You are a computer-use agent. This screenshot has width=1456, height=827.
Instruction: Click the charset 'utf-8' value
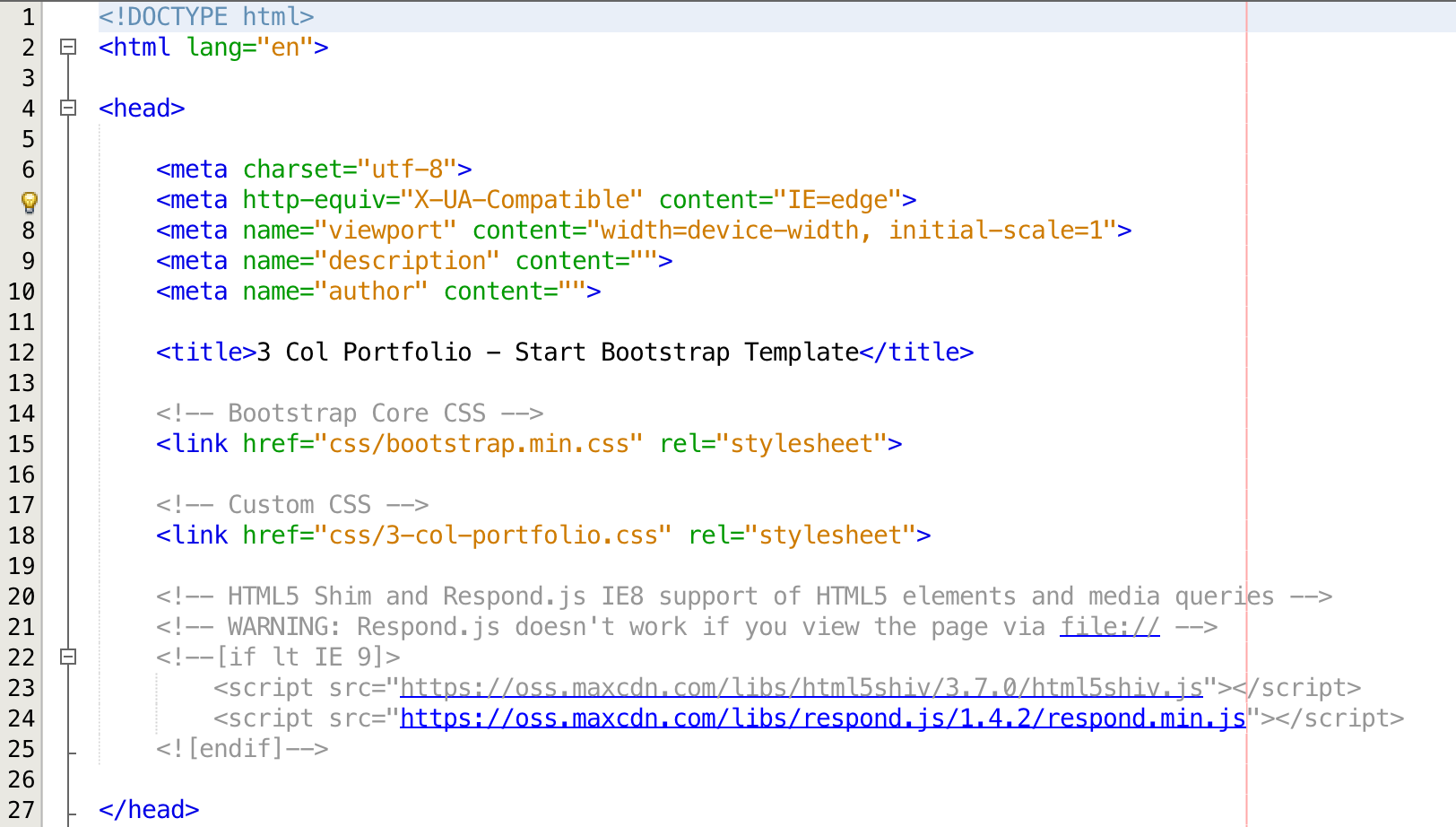click(407, 169)
